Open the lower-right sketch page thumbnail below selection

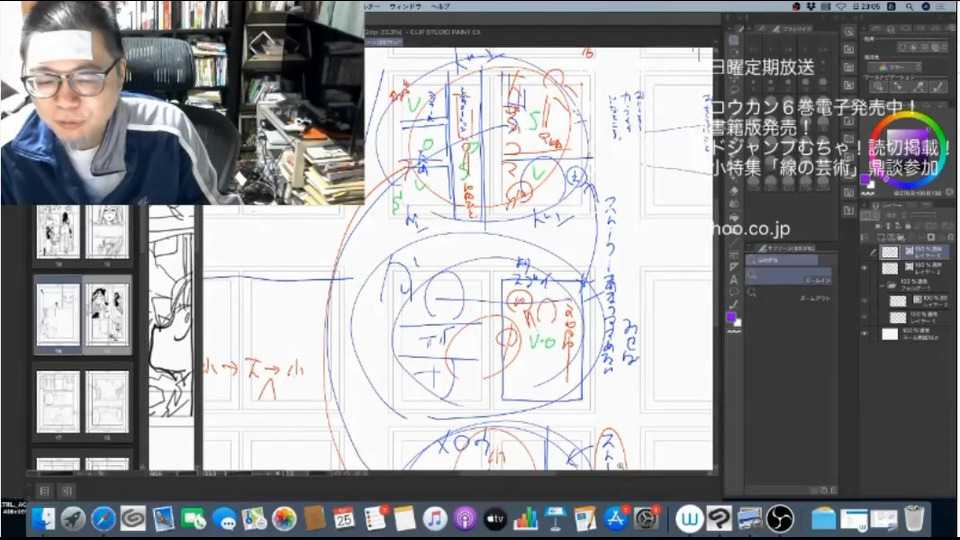[107, 402]
